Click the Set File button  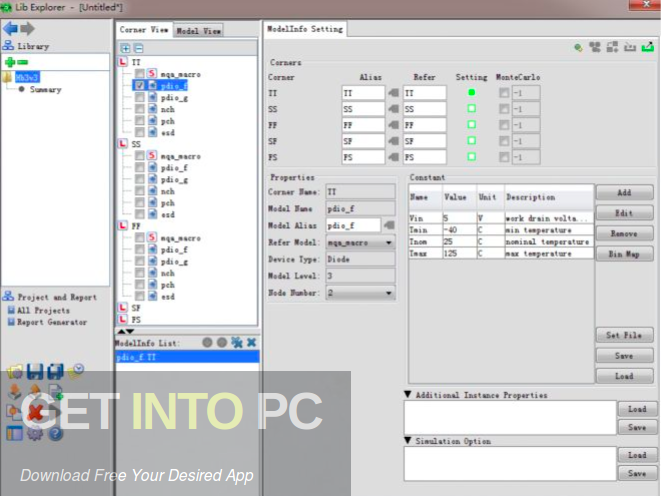click(x=624, y=335)
